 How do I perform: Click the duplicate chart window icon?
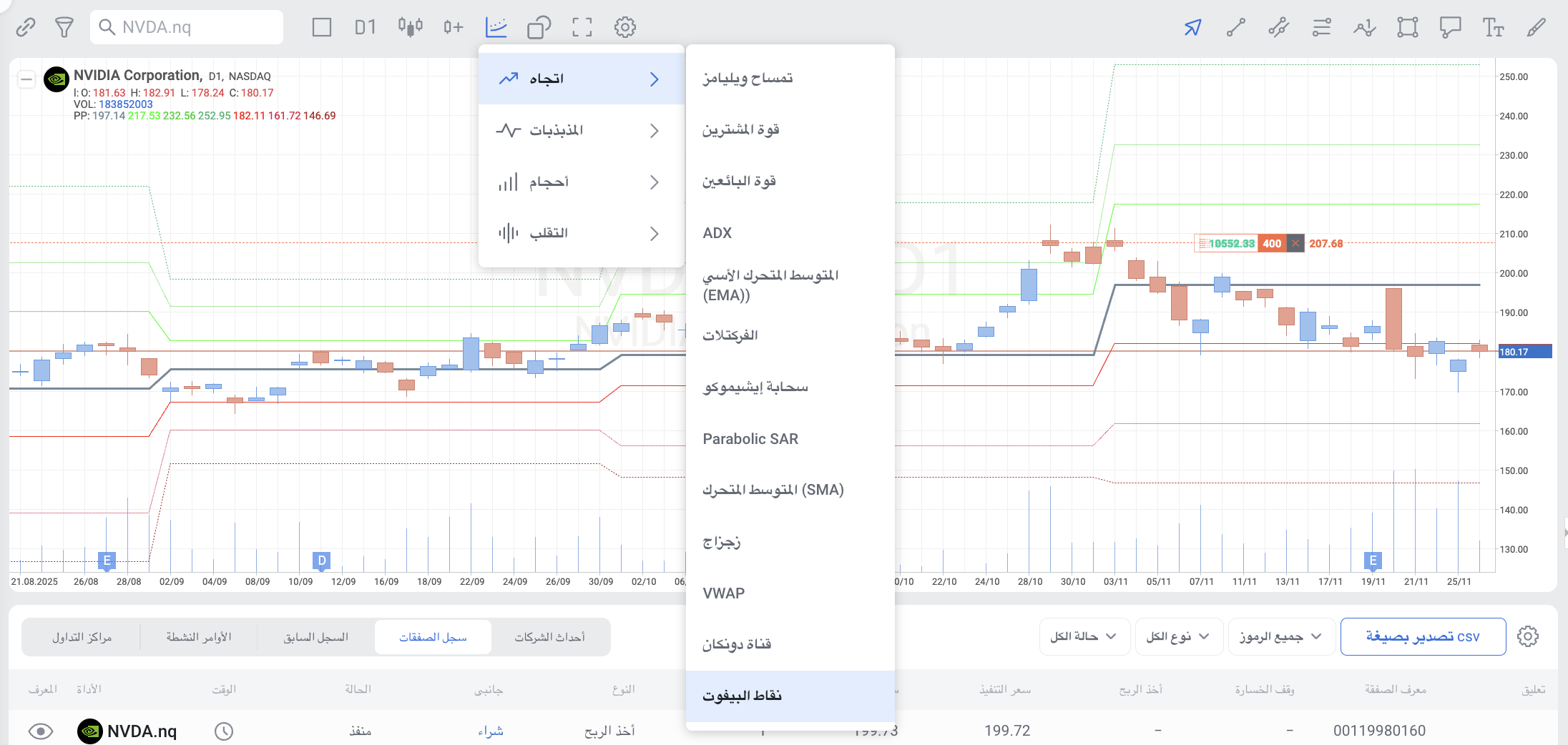(539, 27)
